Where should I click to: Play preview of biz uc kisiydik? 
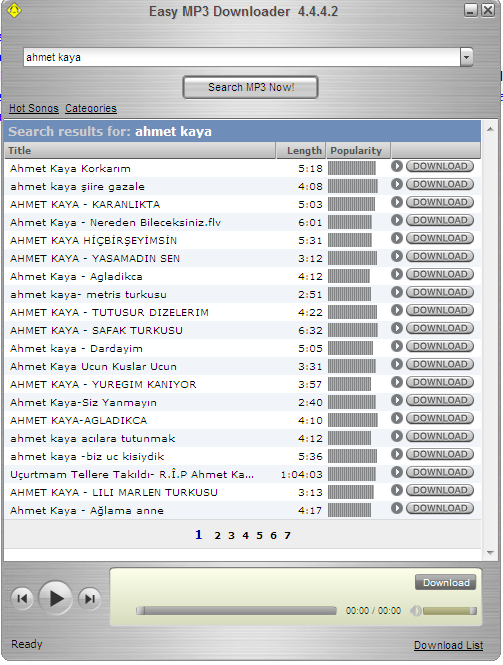click(397, 454)
